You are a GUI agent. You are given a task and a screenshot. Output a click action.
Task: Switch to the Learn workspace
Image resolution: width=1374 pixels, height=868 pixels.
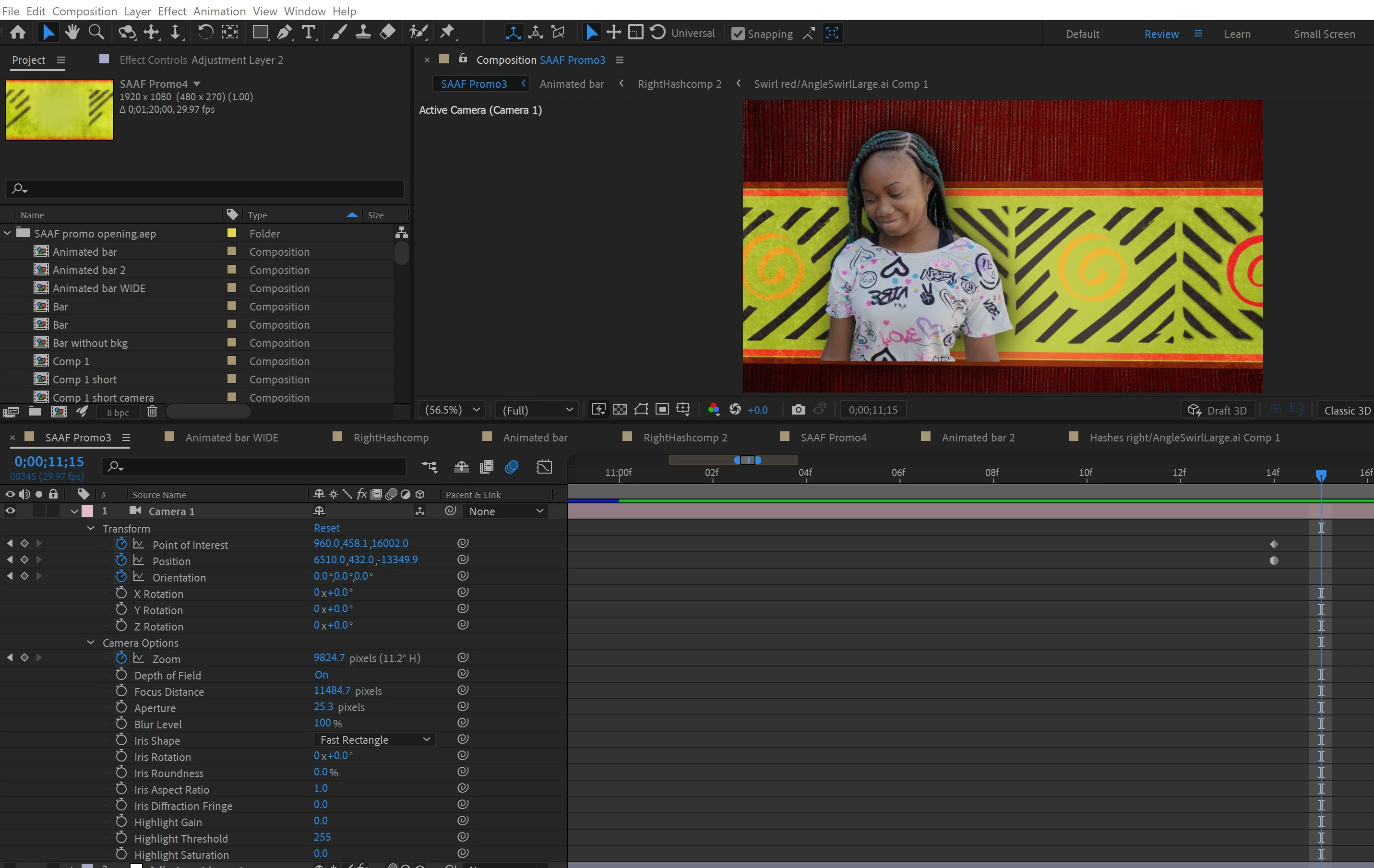coord(1236,34)
